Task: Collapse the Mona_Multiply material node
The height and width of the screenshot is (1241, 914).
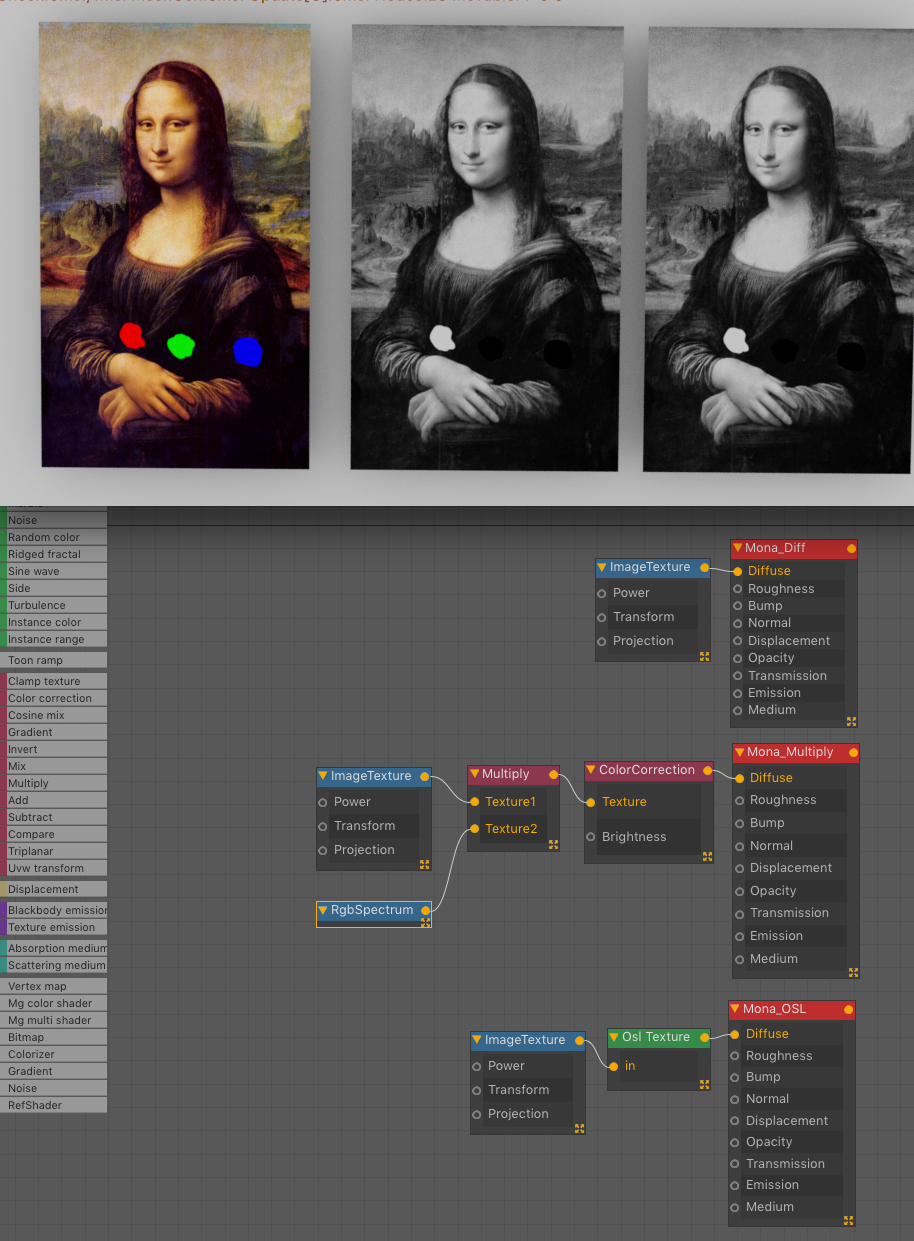Action: 740,752
